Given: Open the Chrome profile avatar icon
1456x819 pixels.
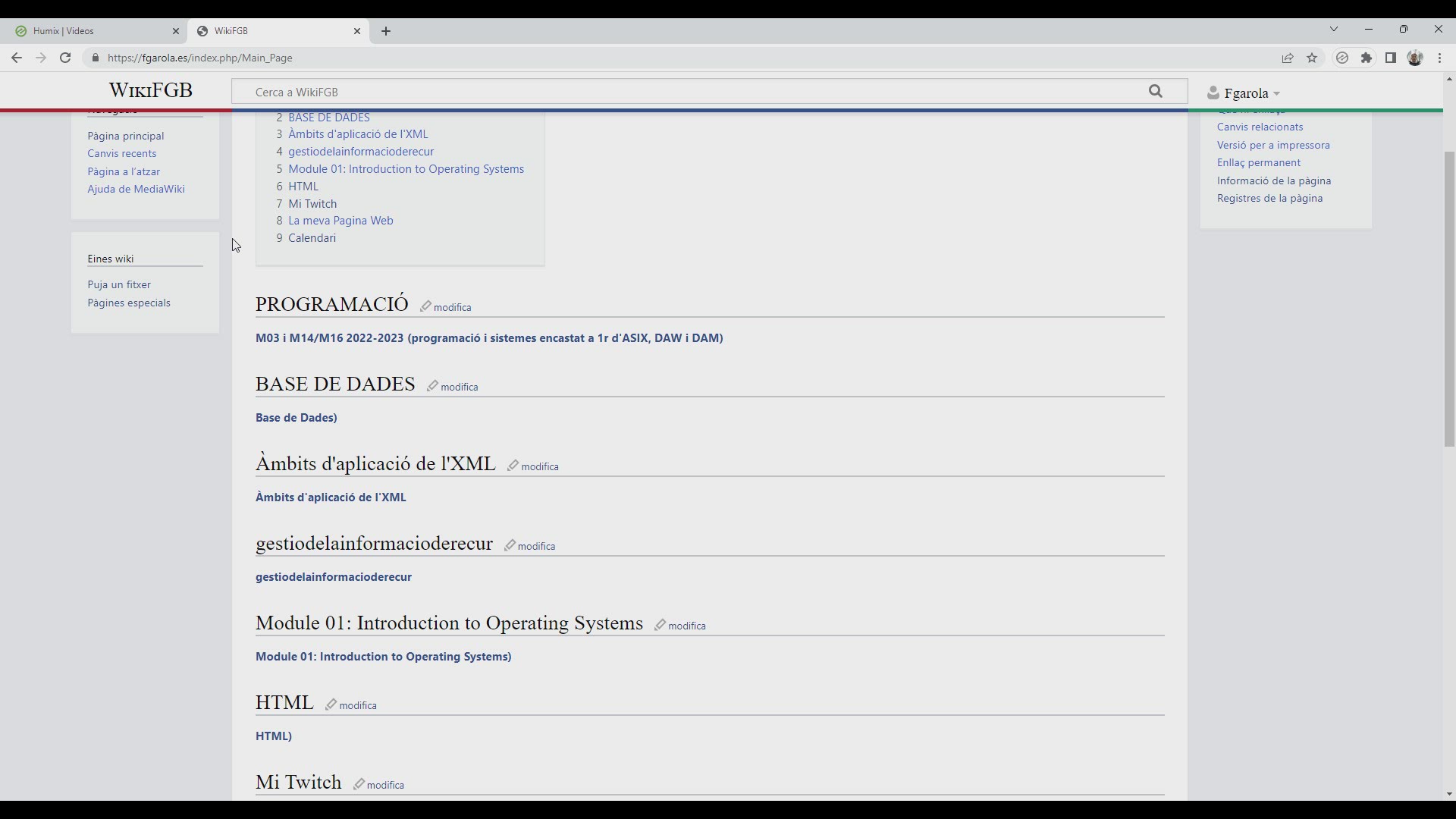Looking at the screenshot, I should click(x=1415, y=58).
